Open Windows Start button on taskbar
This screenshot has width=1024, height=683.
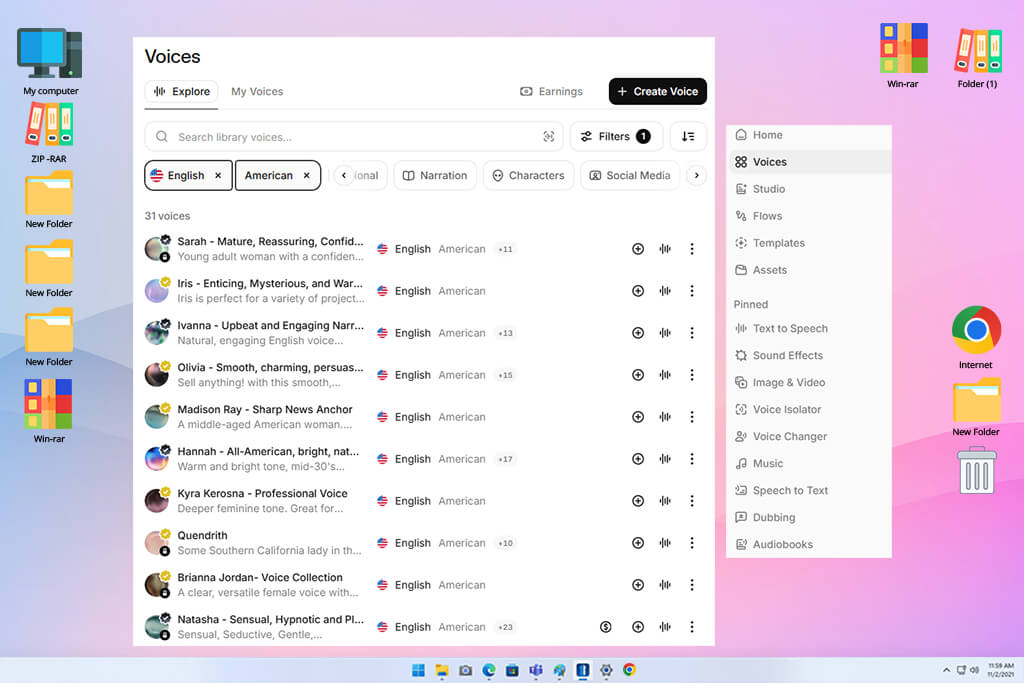pyautogui.click(x=418, y=670)
